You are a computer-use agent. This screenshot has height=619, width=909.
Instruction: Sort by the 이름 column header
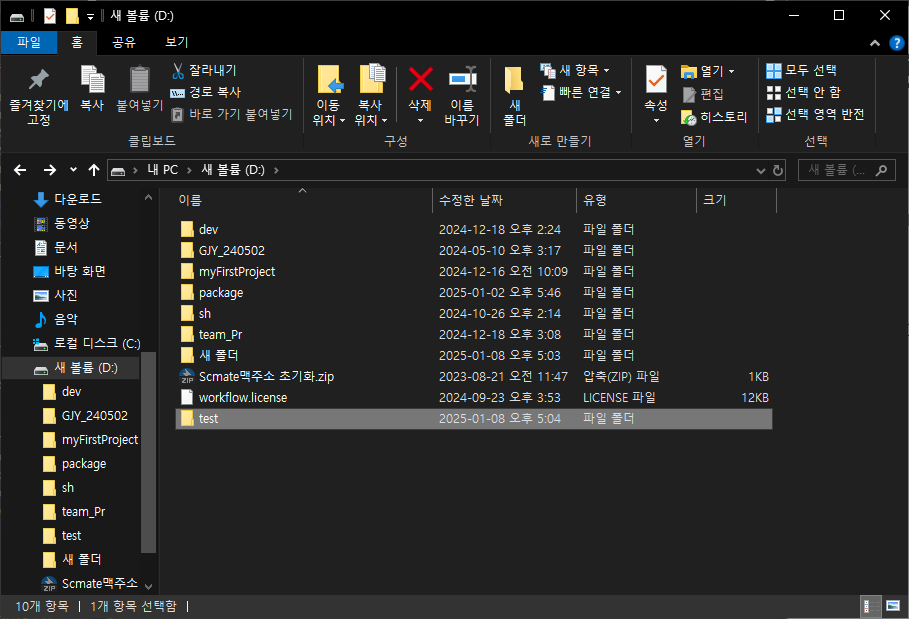point(302,201)
